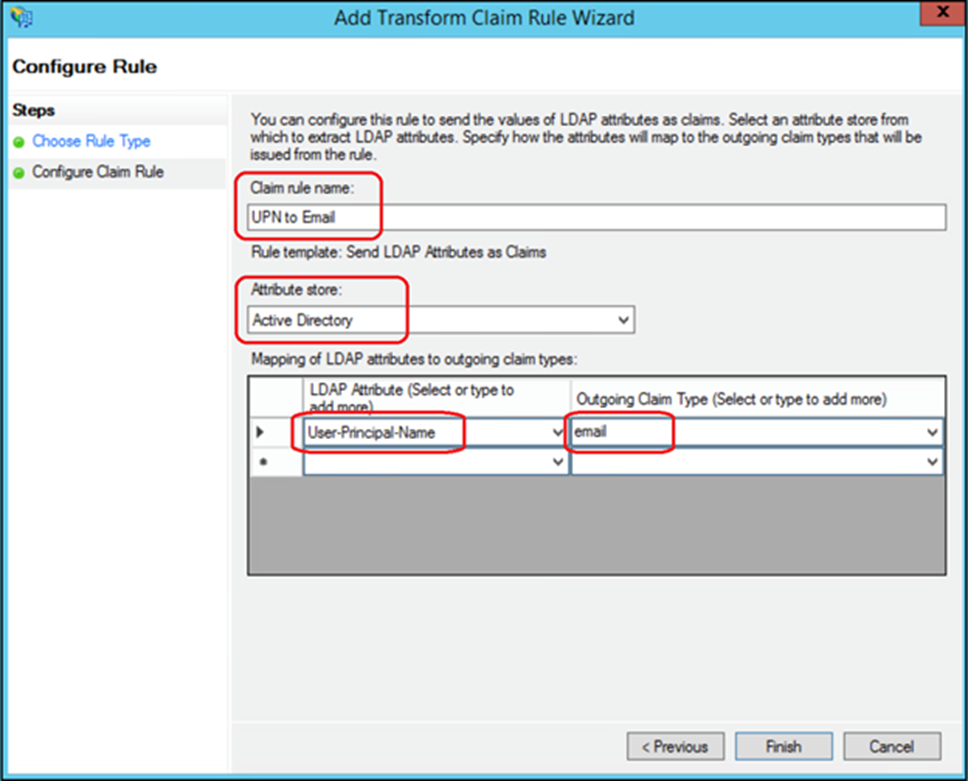Screen dimensions: 968x781
Task: Click green bullet beside Configure Claim Rule
Action: [18, 173]
